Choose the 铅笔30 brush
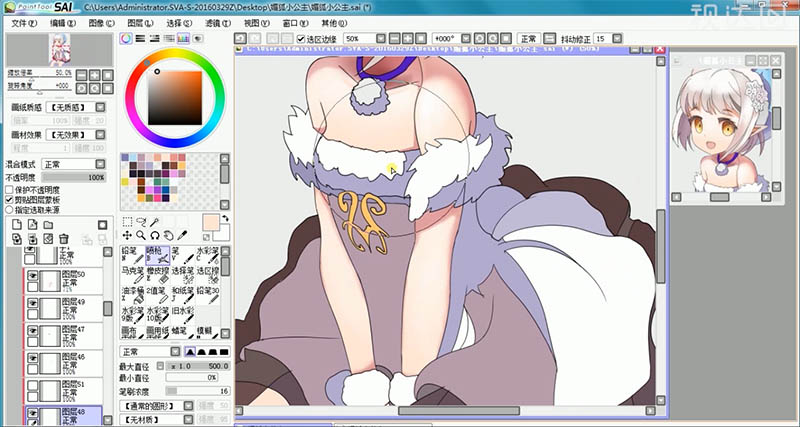 (x=208, y=294)
